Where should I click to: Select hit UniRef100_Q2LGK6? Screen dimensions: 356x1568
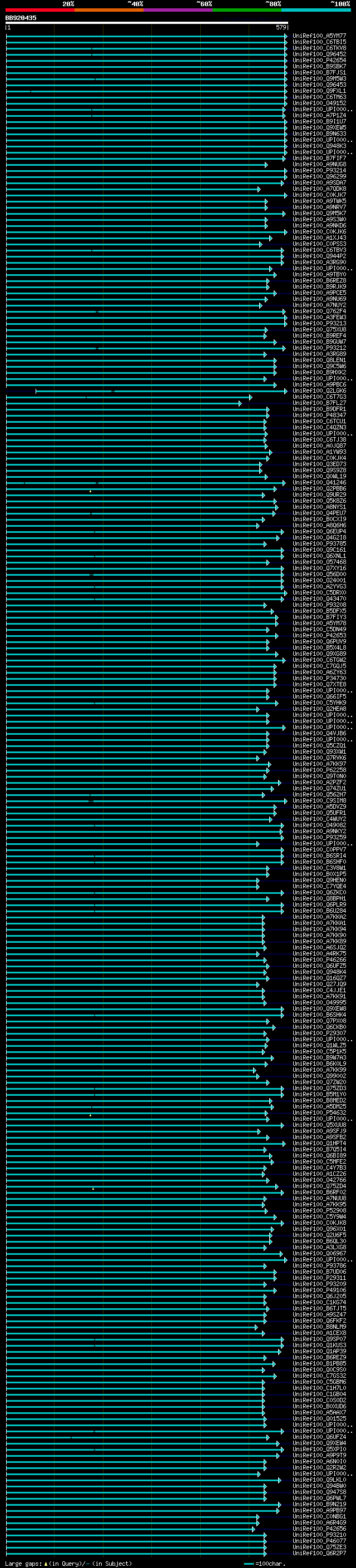coord(319,391)
